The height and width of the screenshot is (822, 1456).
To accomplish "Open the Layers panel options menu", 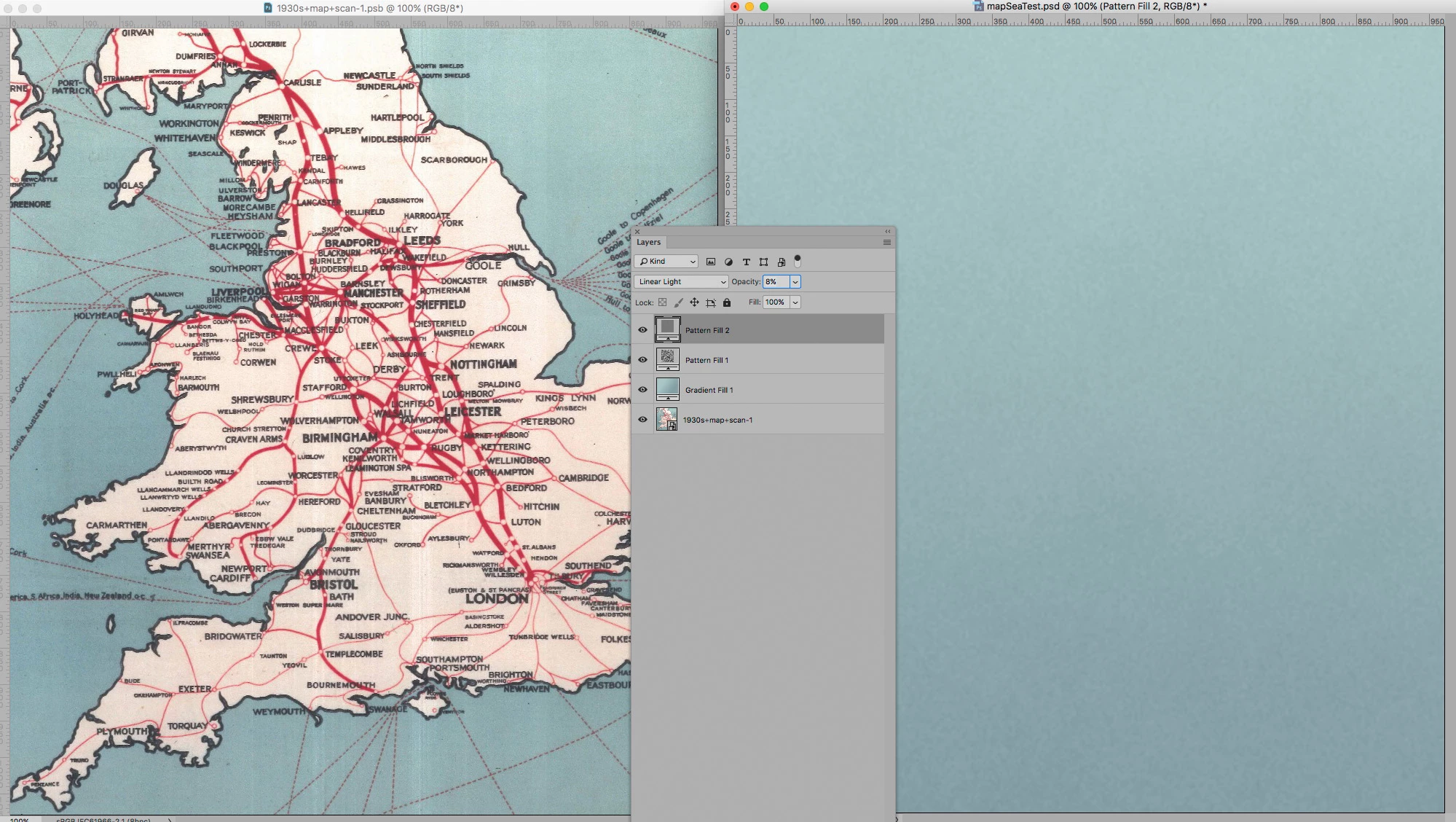I will 886,243.
